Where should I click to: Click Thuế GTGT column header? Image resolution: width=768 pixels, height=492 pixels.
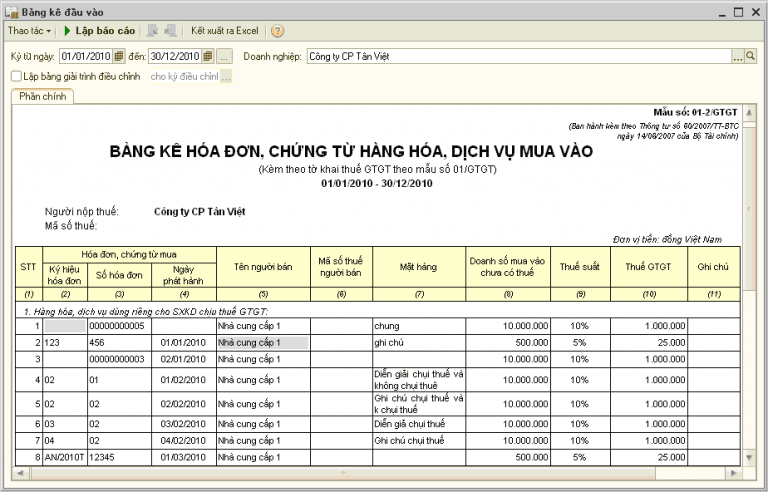648,267
